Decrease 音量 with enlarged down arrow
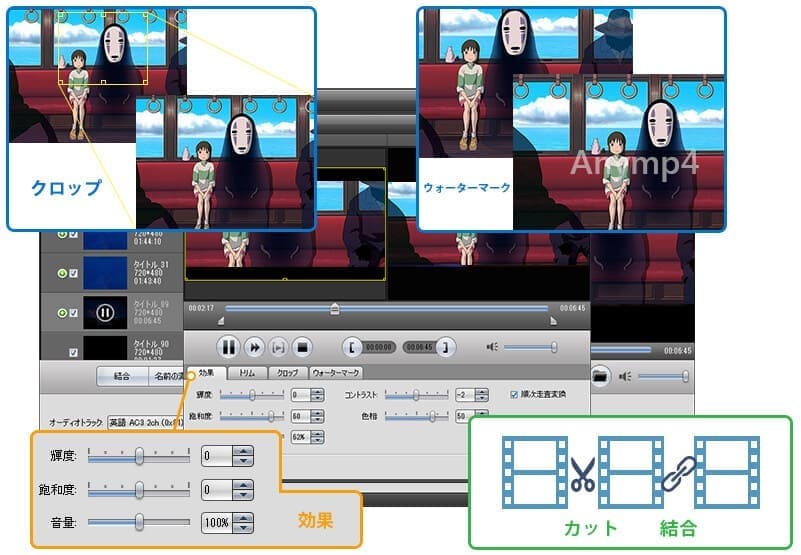The image size is (801, 555). pyautogui.click(x=243, y=528)
